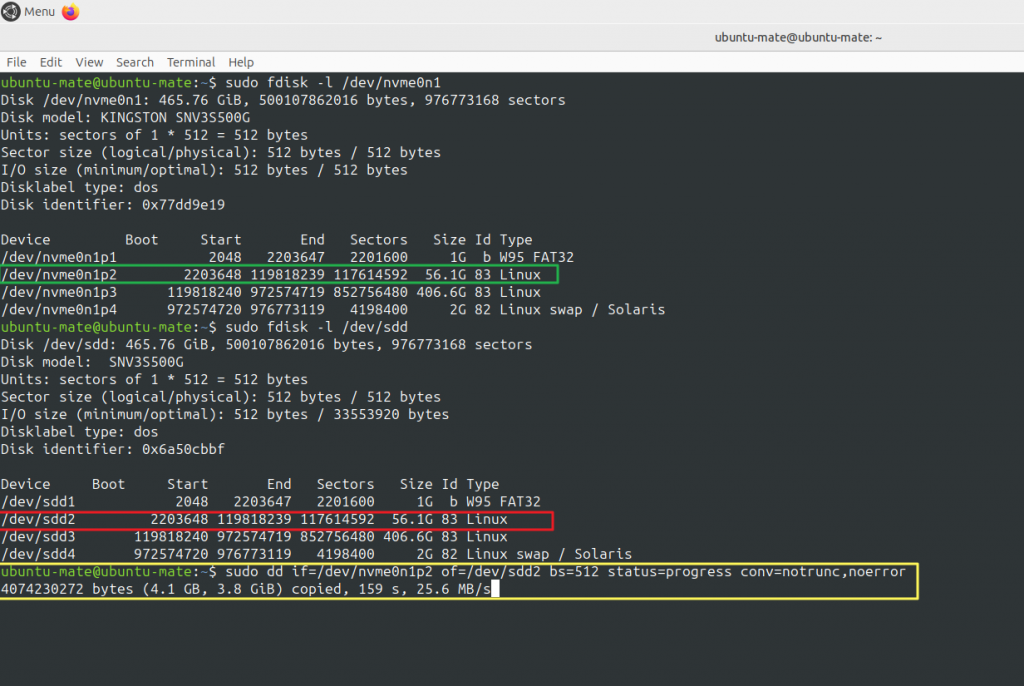Image resolution: width=1024 pixels, height=686 pixels.
Task: Open the Search menu
Action: pos(135,62)
